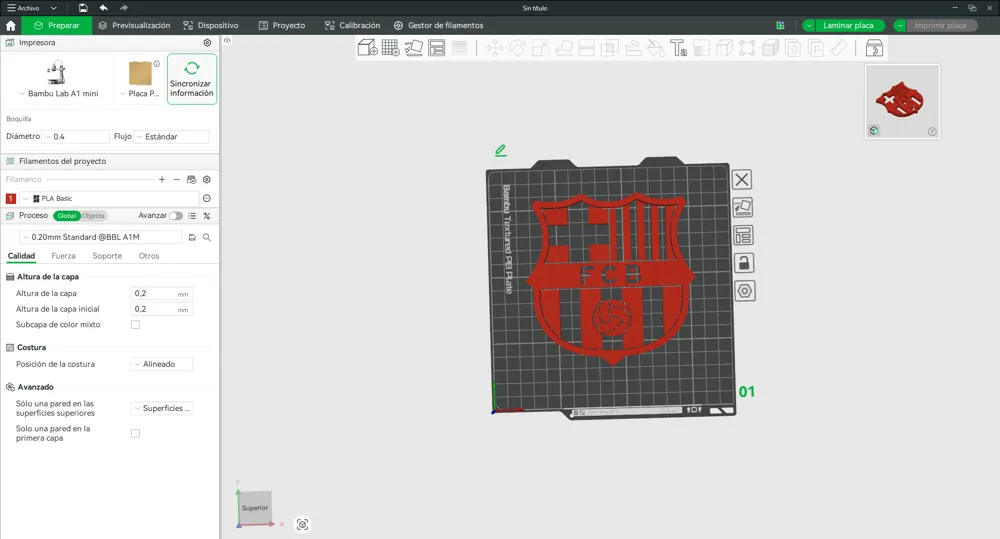The image size is (1000, 539).
Task: Click the Auto-orient toolbar icon
Action: pos(414,48)
